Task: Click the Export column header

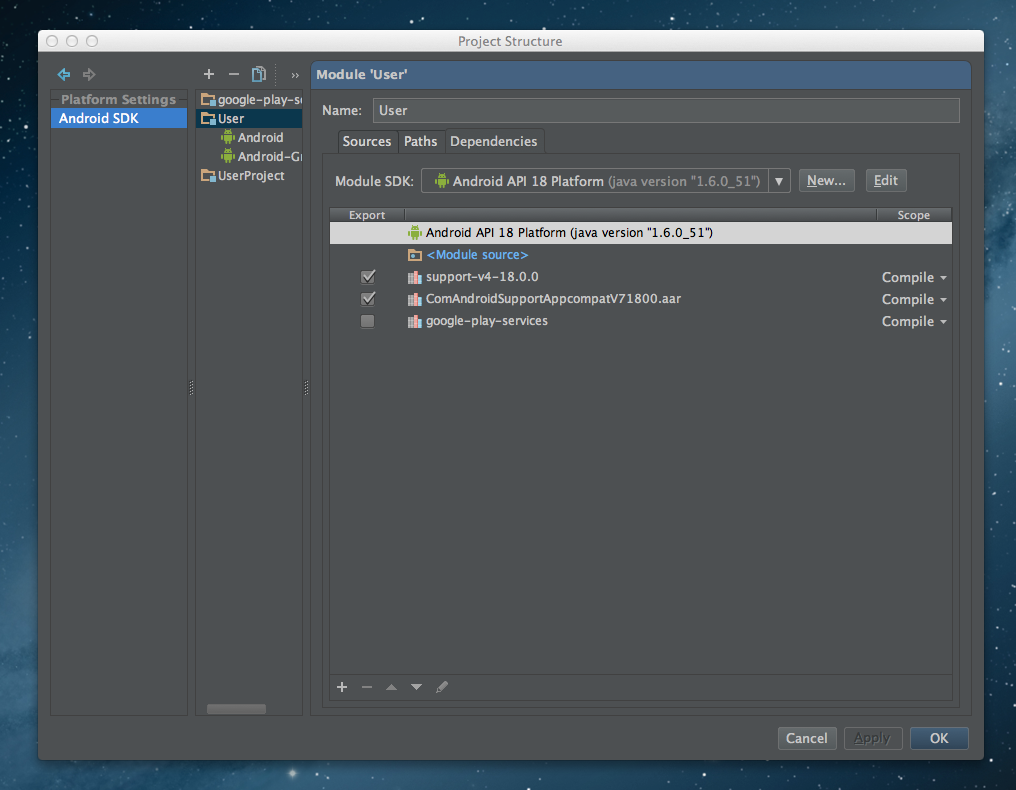Action: (367, 215)
